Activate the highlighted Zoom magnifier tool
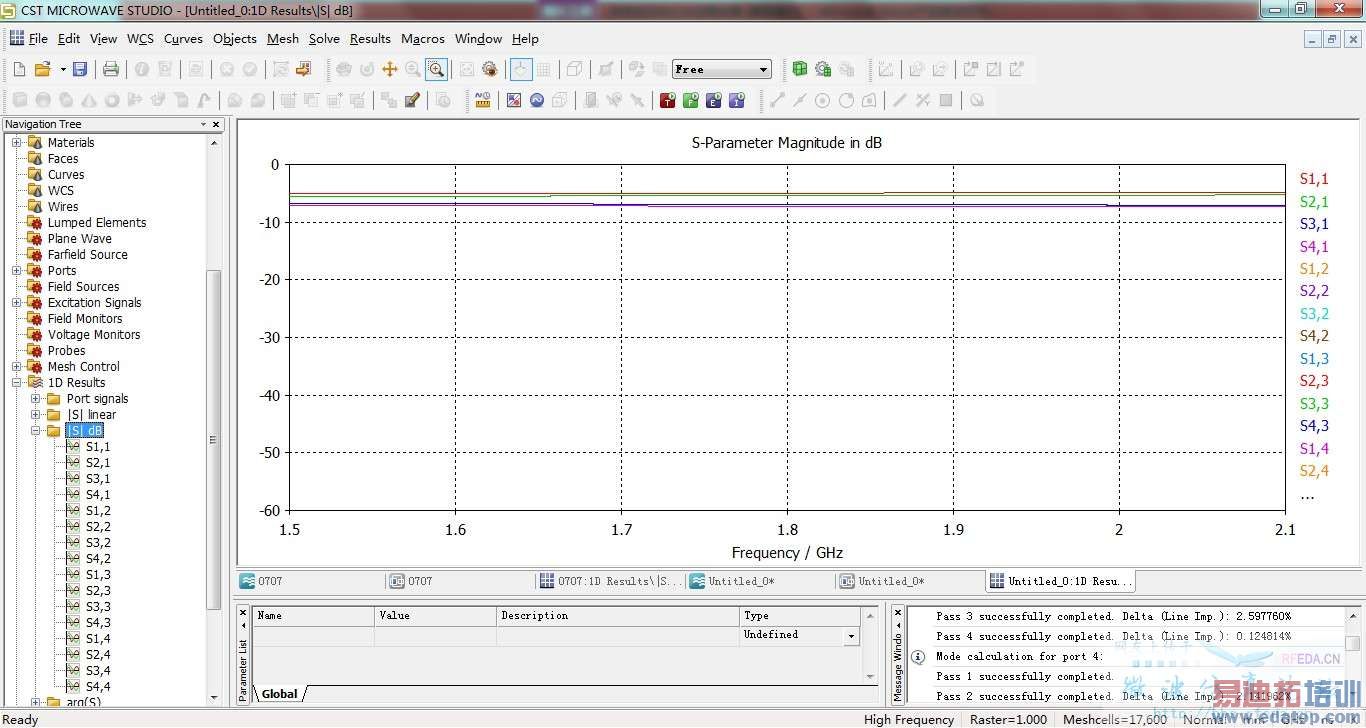 tap(436, 69)
